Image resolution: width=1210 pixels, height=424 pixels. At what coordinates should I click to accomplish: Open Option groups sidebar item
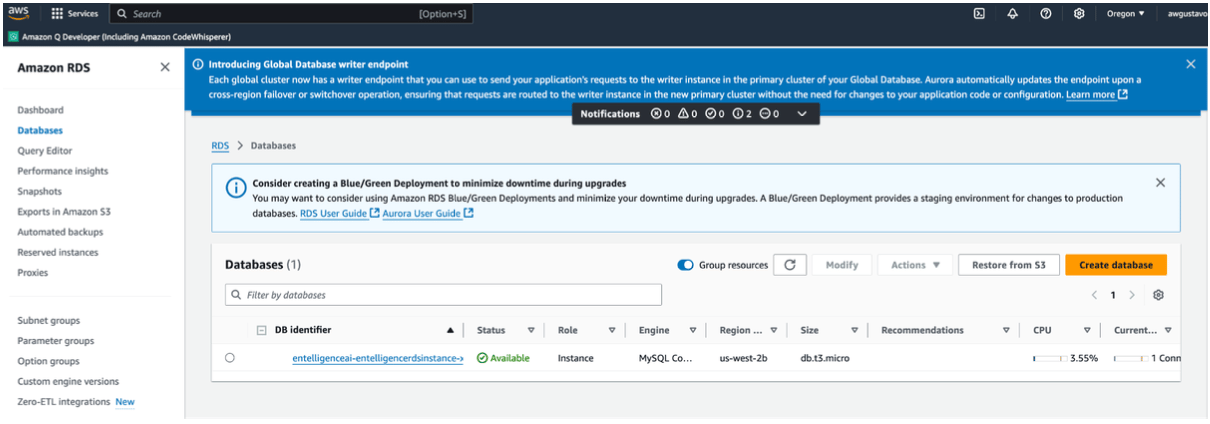(48, 361)
